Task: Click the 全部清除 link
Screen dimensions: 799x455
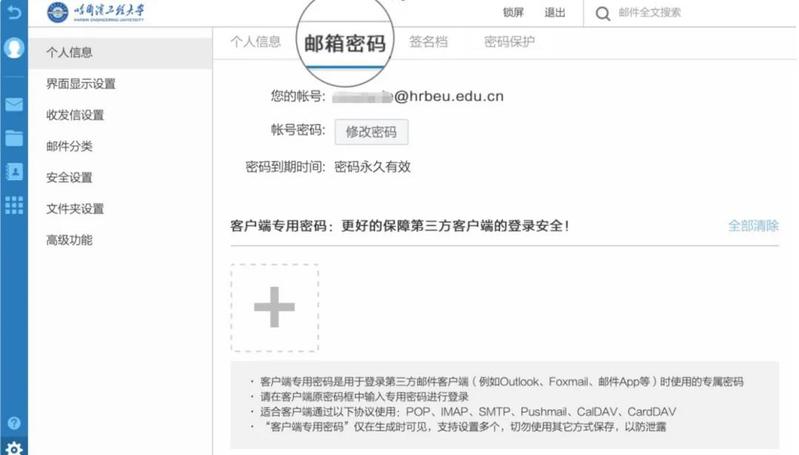Action: point(753,226)
